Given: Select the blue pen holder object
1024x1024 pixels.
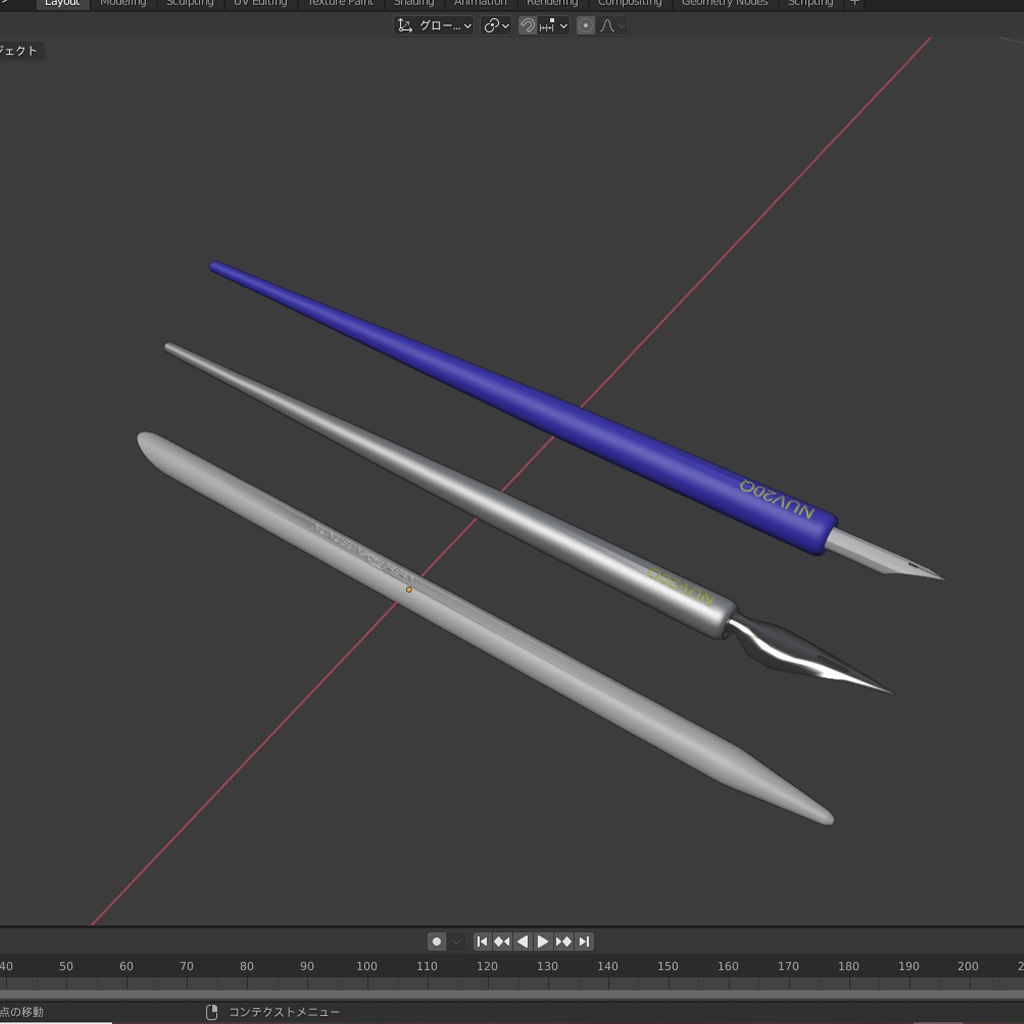Looking at the screenshot, I should click(x=522, y=408).
